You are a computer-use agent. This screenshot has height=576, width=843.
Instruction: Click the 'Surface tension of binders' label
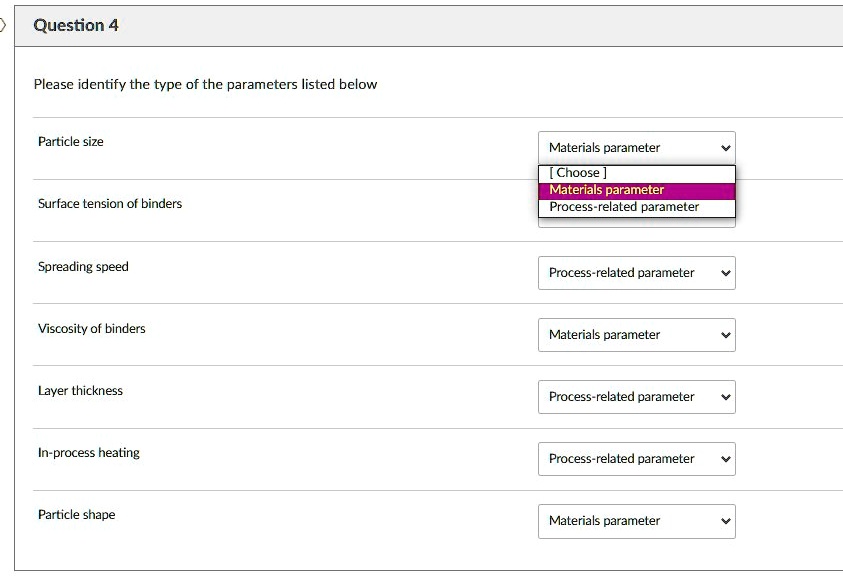pyautogui.click(x=108, y=203)
